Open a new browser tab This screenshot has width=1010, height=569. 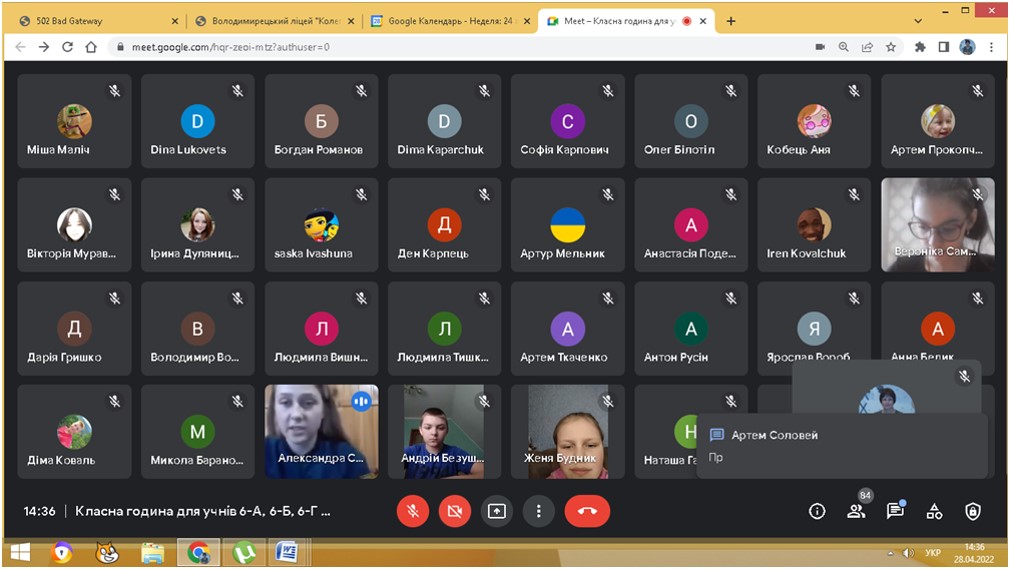(731, 21)
